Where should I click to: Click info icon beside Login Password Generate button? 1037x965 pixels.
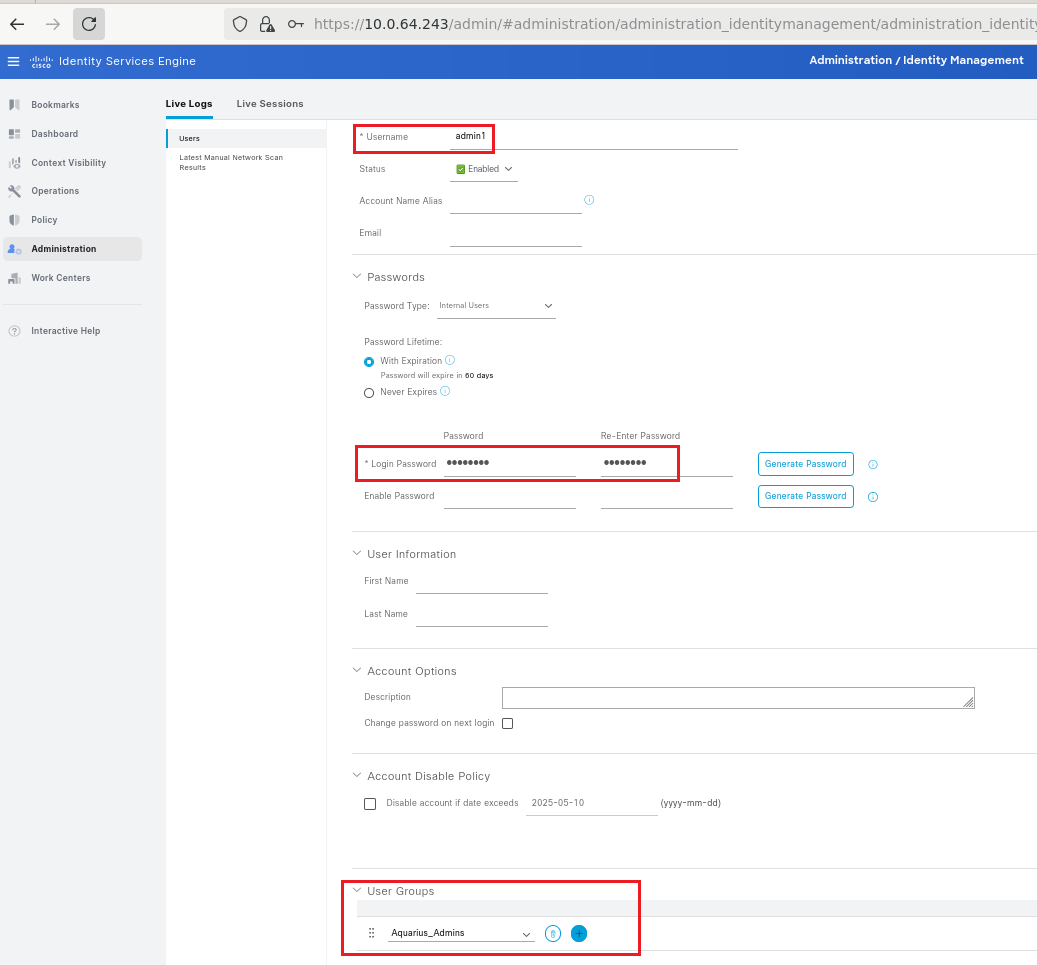pos(873,464)
